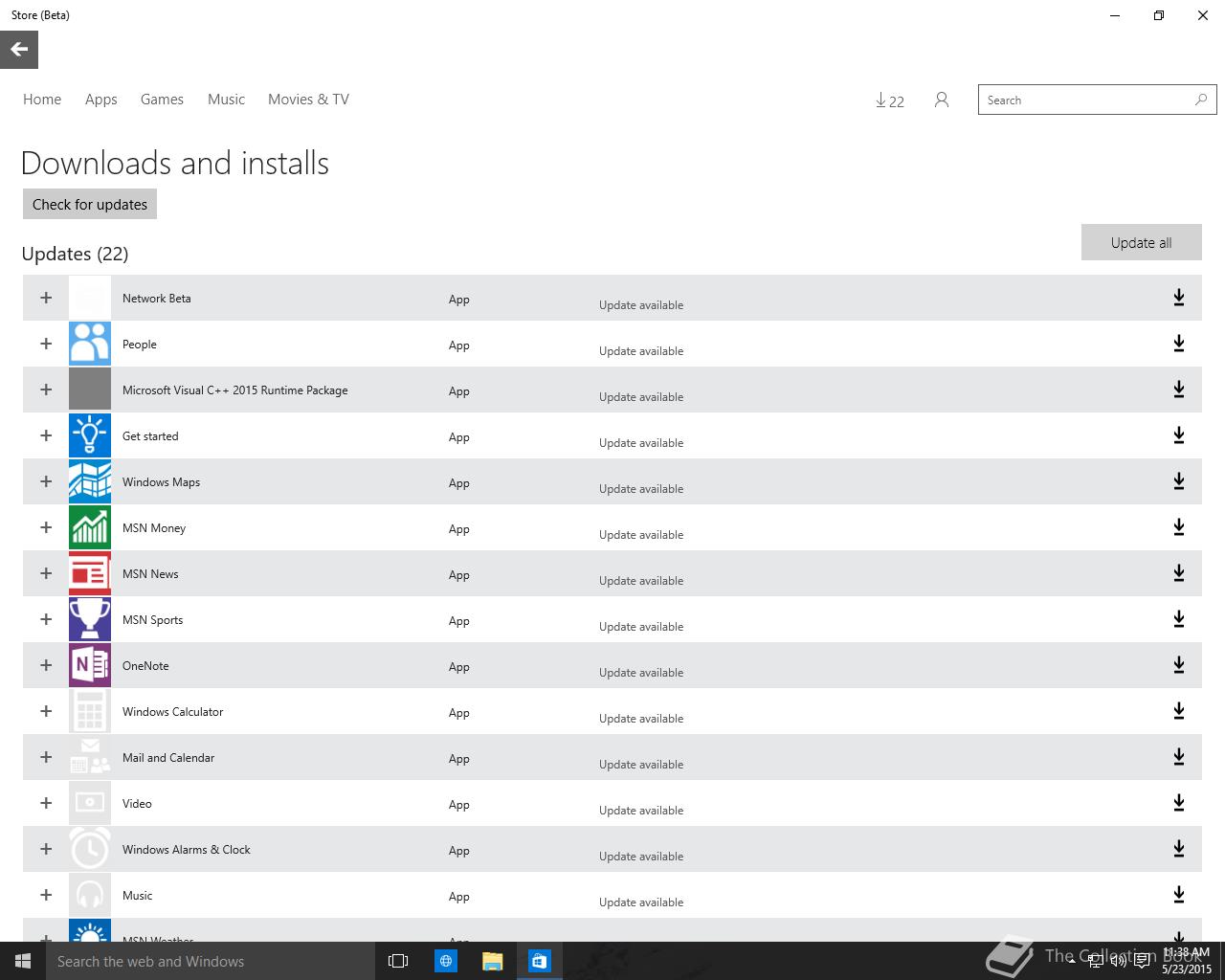Download the Network Beta update

tap(1179, 298)
